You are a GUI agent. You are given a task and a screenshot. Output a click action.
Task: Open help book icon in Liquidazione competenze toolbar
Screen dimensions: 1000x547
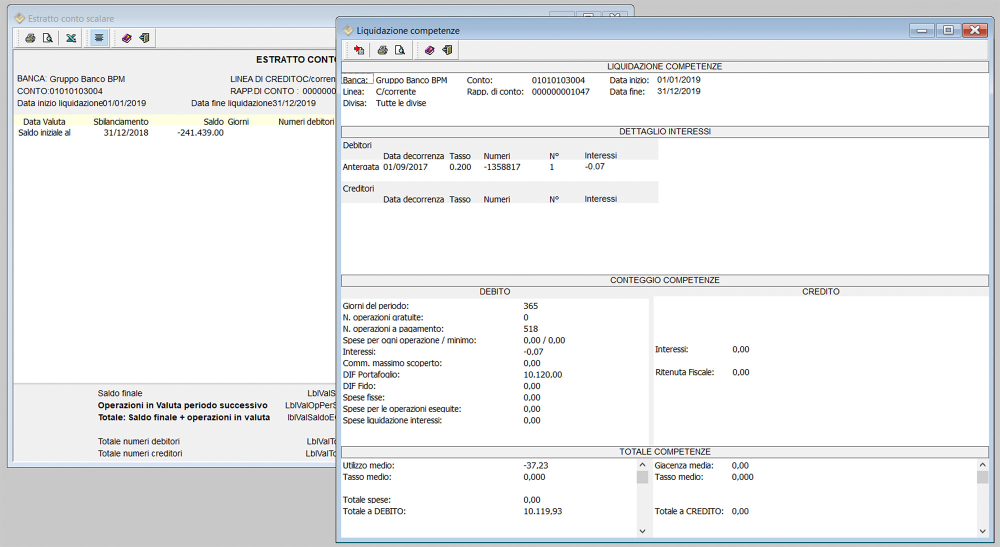(429, 50)
